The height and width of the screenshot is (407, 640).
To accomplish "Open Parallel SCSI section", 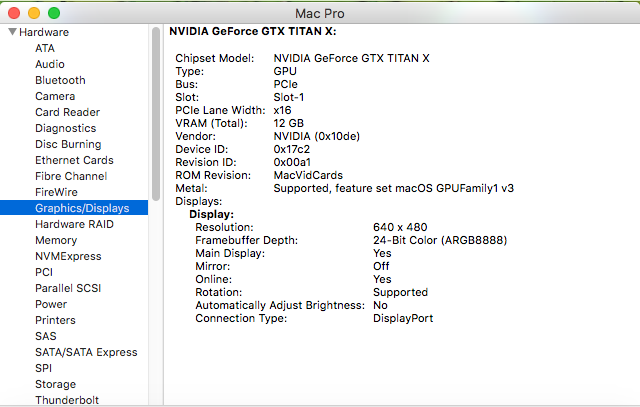I will pyautogui.click(x=68, y=288).
